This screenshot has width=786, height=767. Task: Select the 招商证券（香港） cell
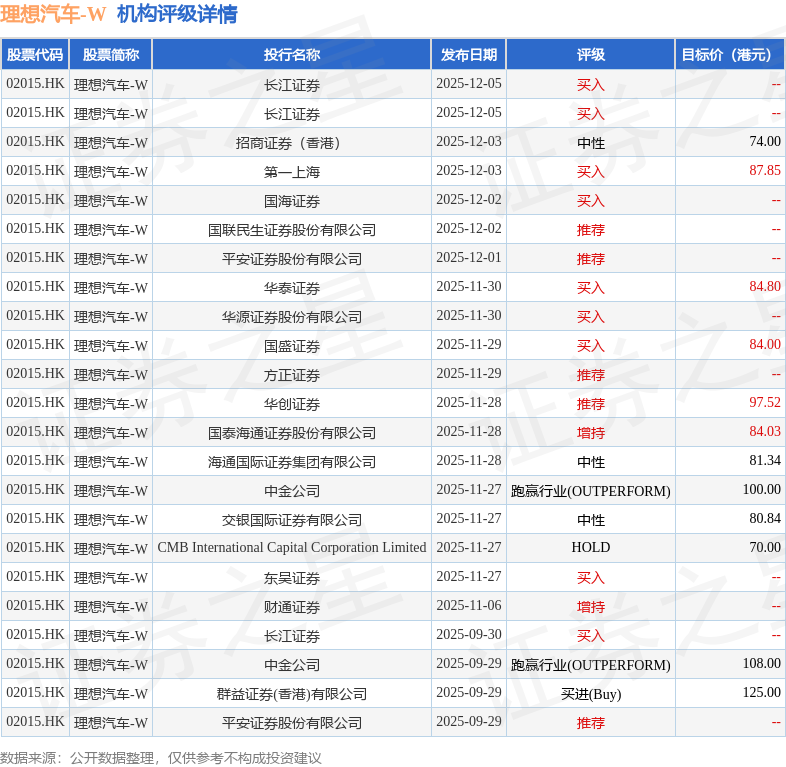click(x=292, y=143)
